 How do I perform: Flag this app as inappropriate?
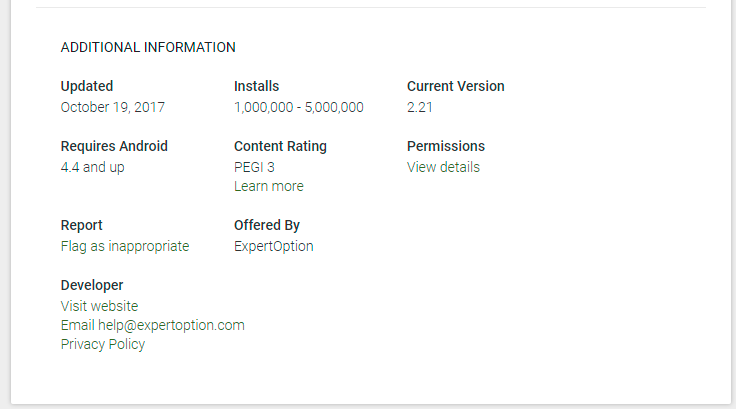pyautogui.click(x=125, y=247)
